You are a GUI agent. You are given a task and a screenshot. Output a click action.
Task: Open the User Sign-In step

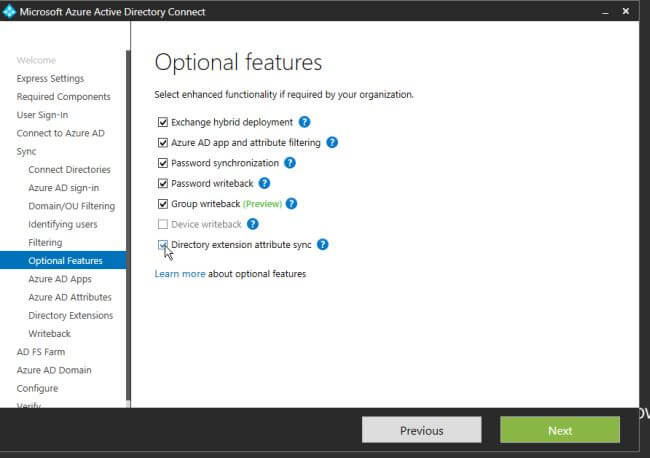pos(42,115)
